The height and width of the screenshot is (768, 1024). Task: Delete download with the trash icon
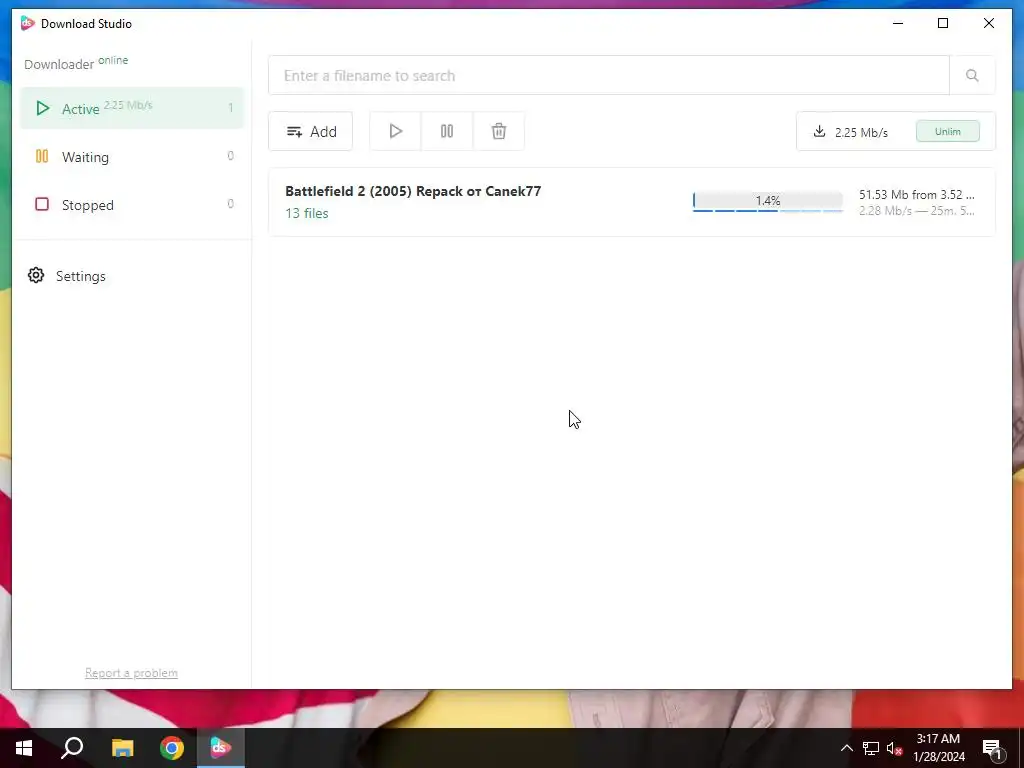499,131
